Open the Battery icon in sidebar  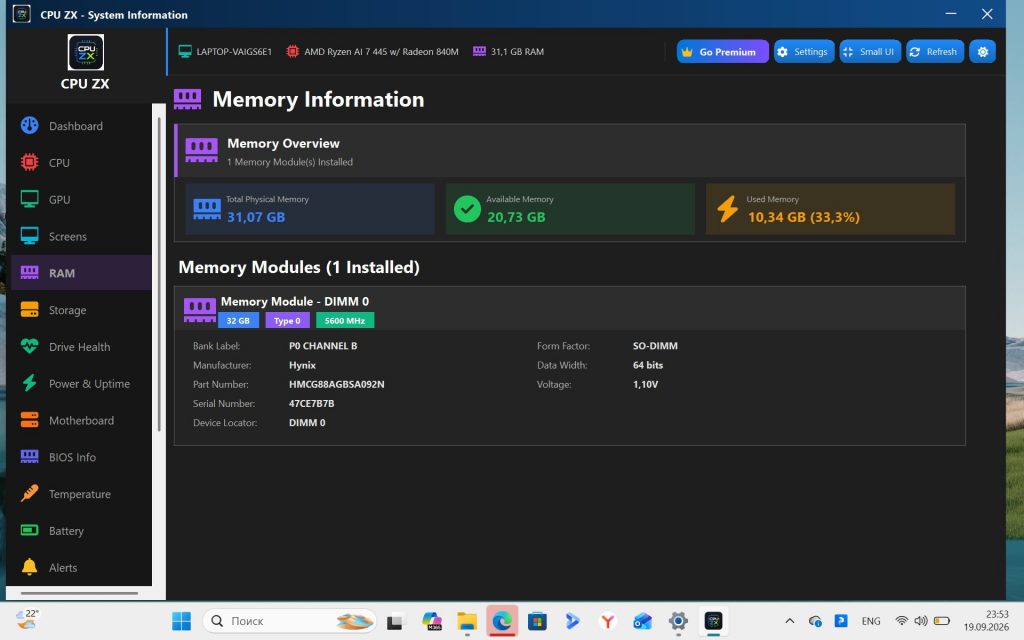(29, 530)
